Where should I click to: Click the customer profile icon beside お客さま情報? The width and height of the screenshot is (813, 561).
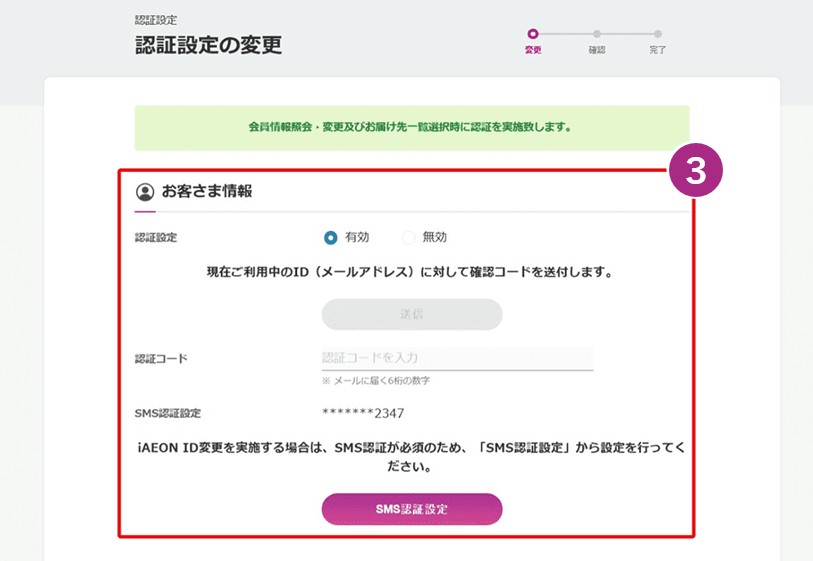[x=146, y=192]
